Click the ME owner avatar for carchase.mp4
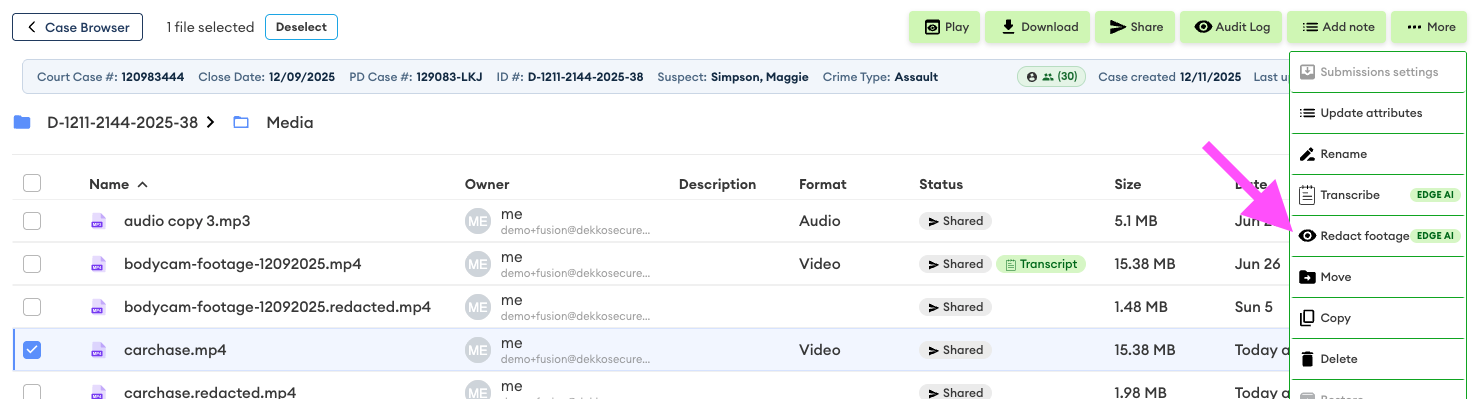Screen dimensions: 1475x399 [478, 350]
